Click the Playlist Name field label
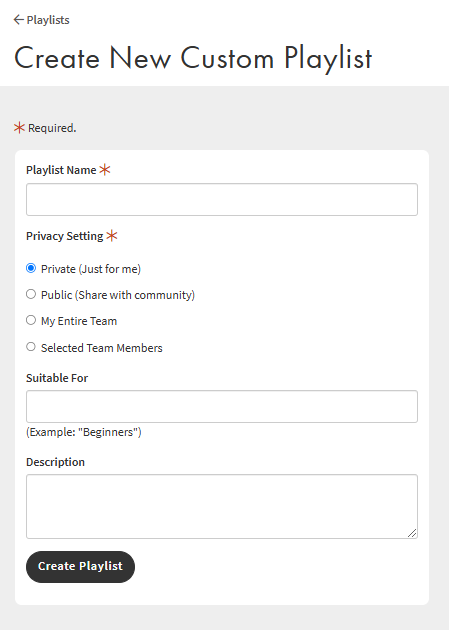The width and height of the screenshot is (449, 630). [61, 170]
